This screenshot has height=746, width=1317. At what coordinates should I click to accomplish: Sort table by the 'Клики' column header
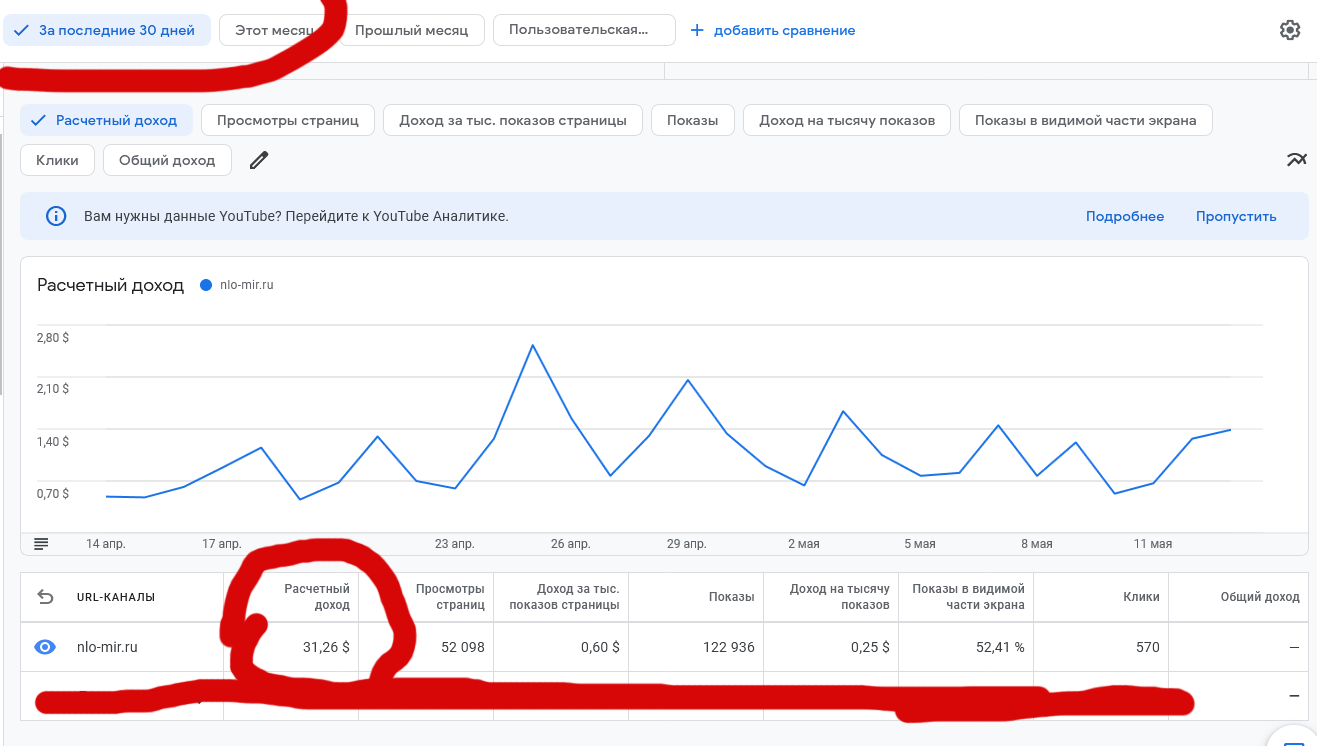(x=1141, y=597)
